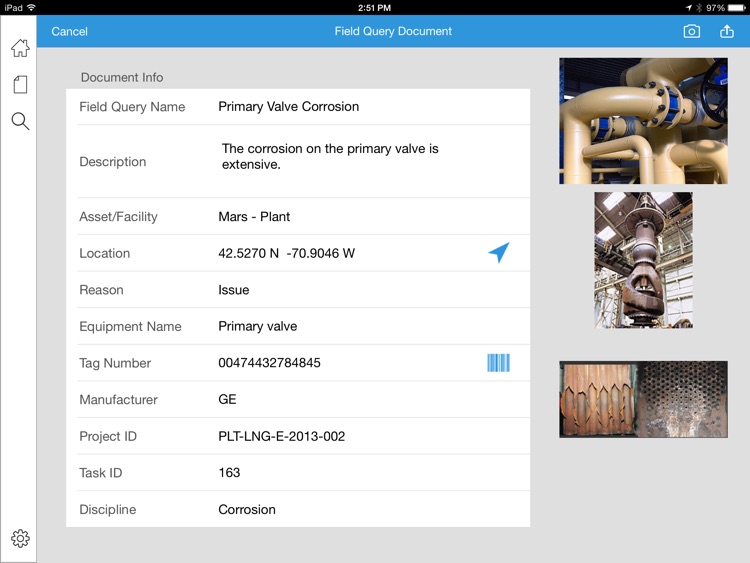Tap the Description label
The image size is (750, 563).
[113, 162]
